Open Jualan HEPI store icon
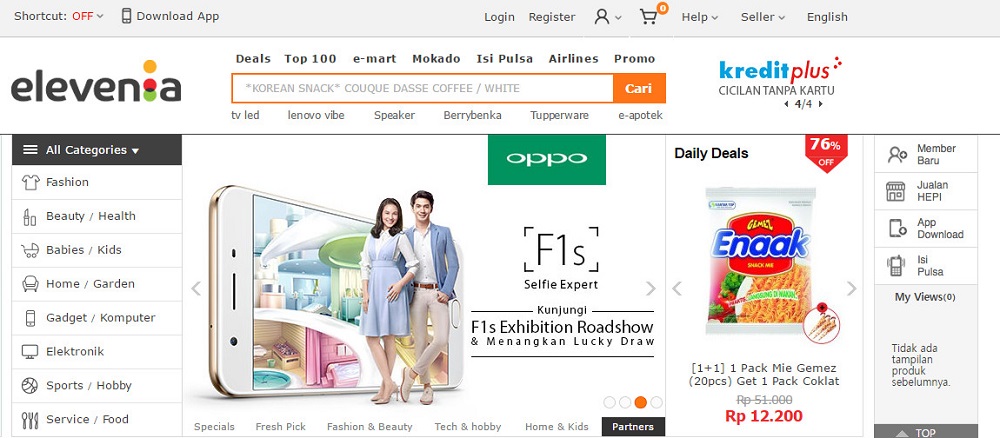Image resolution: width=1000 pixels, height=438 pixels. (897, 191)
